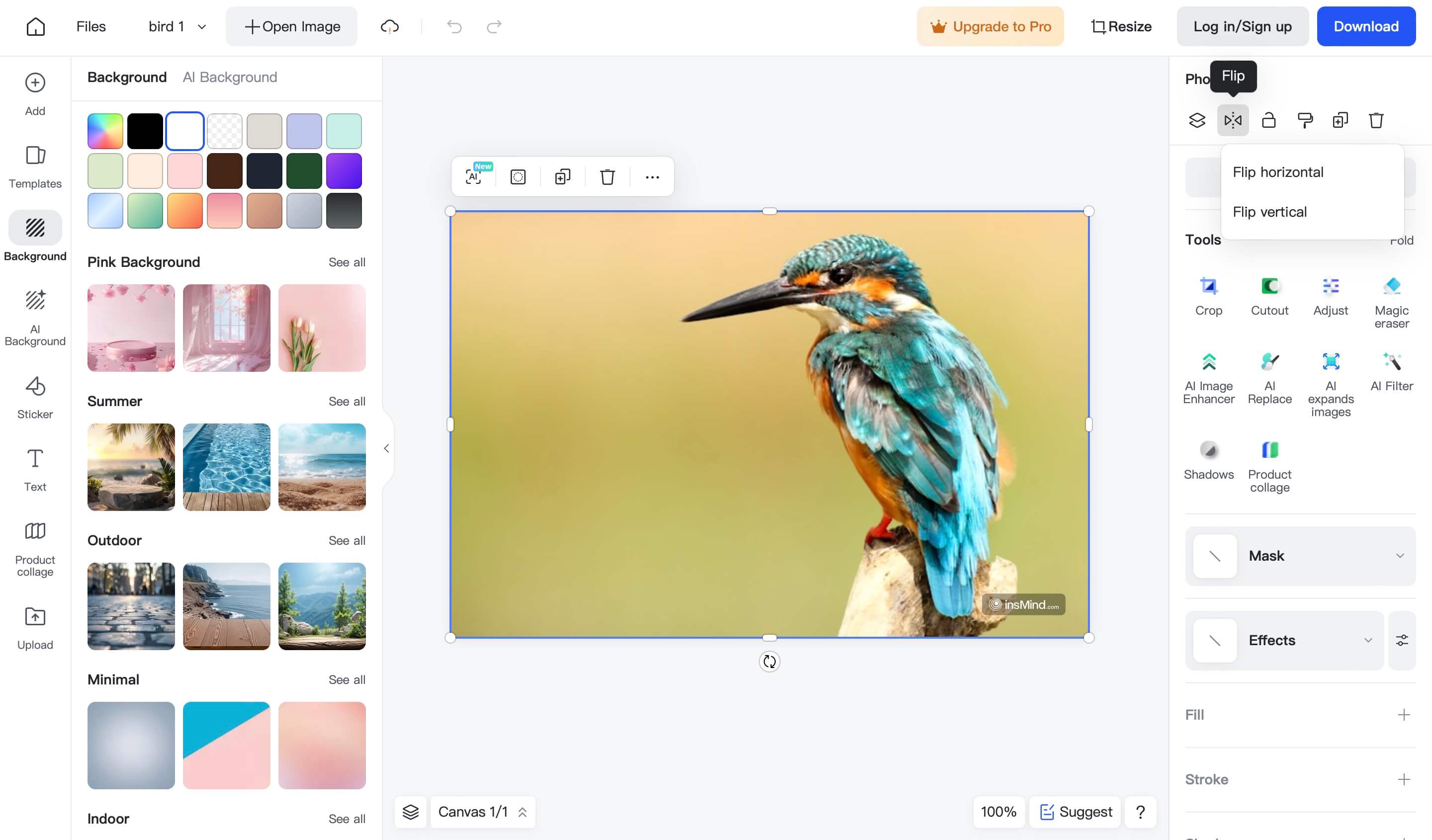The height and width of the screenshot is (840, 1432).
Task: Select the AI Replace tool
Action: point(1268,371)
